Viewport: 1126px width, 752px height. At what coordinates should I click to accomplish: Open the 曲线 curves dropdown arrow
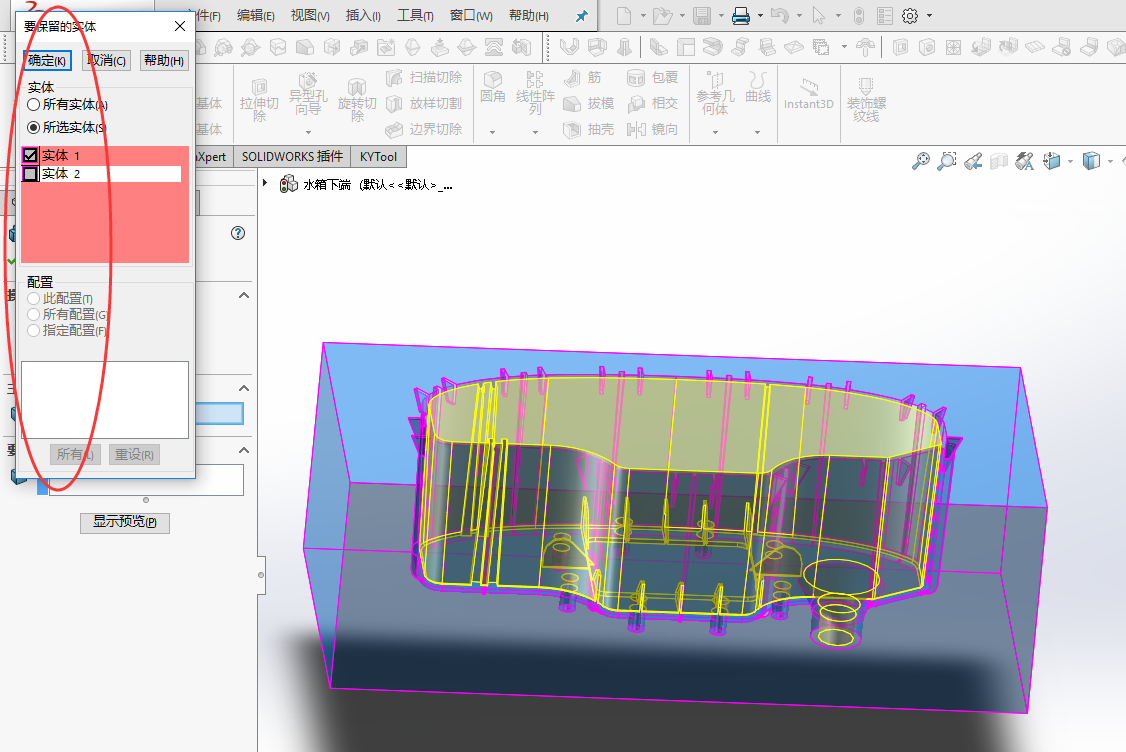pos(758,132)
